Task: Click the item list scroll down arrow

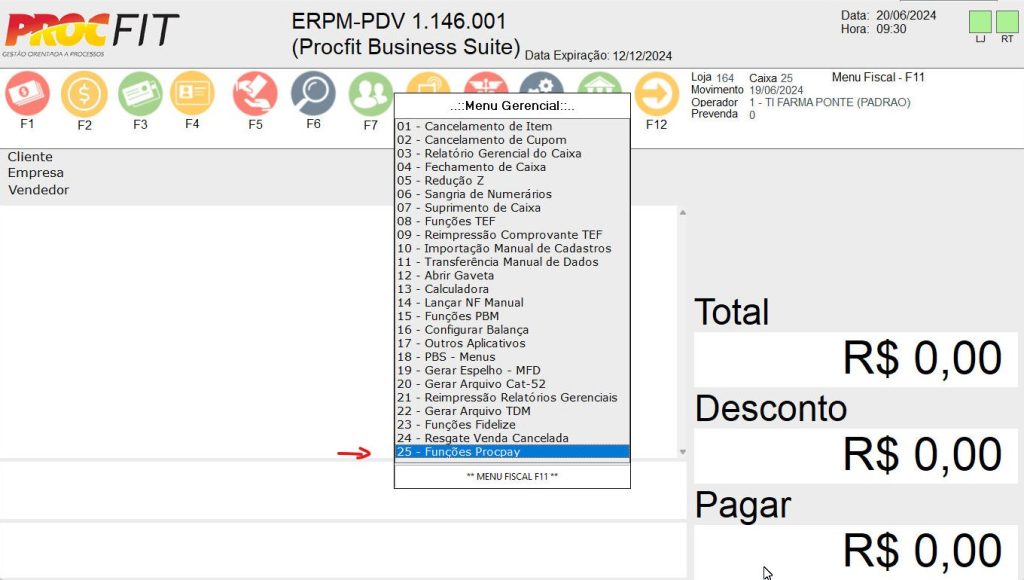Action: tap(682, 451)
